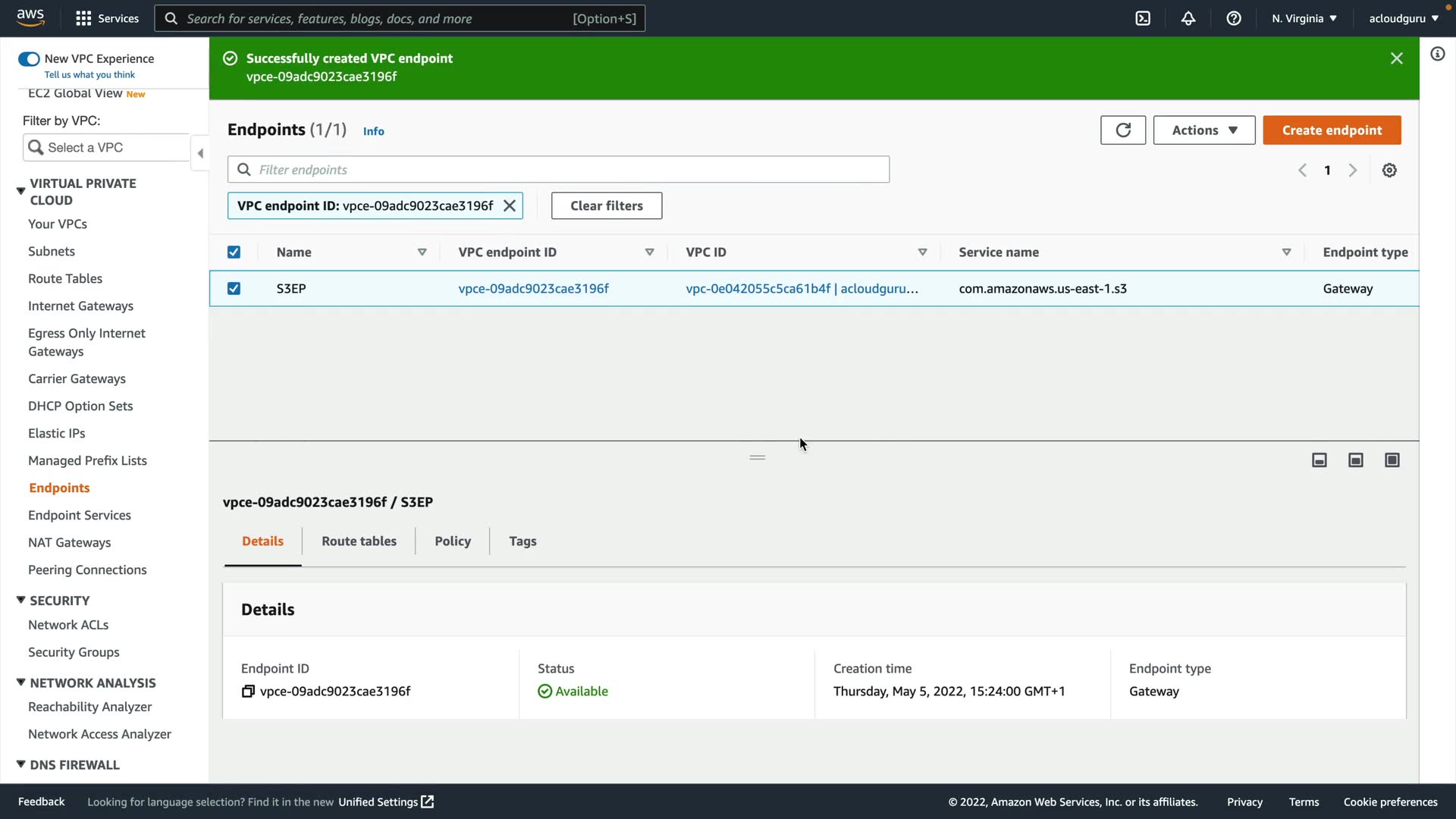Open the notifications bell

coord(1188,18)
